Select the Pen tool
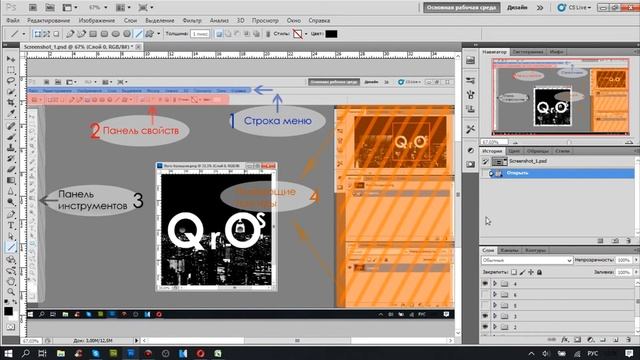Image resolution: width=640 pixels, height=360 pixels. pos(11,214)
